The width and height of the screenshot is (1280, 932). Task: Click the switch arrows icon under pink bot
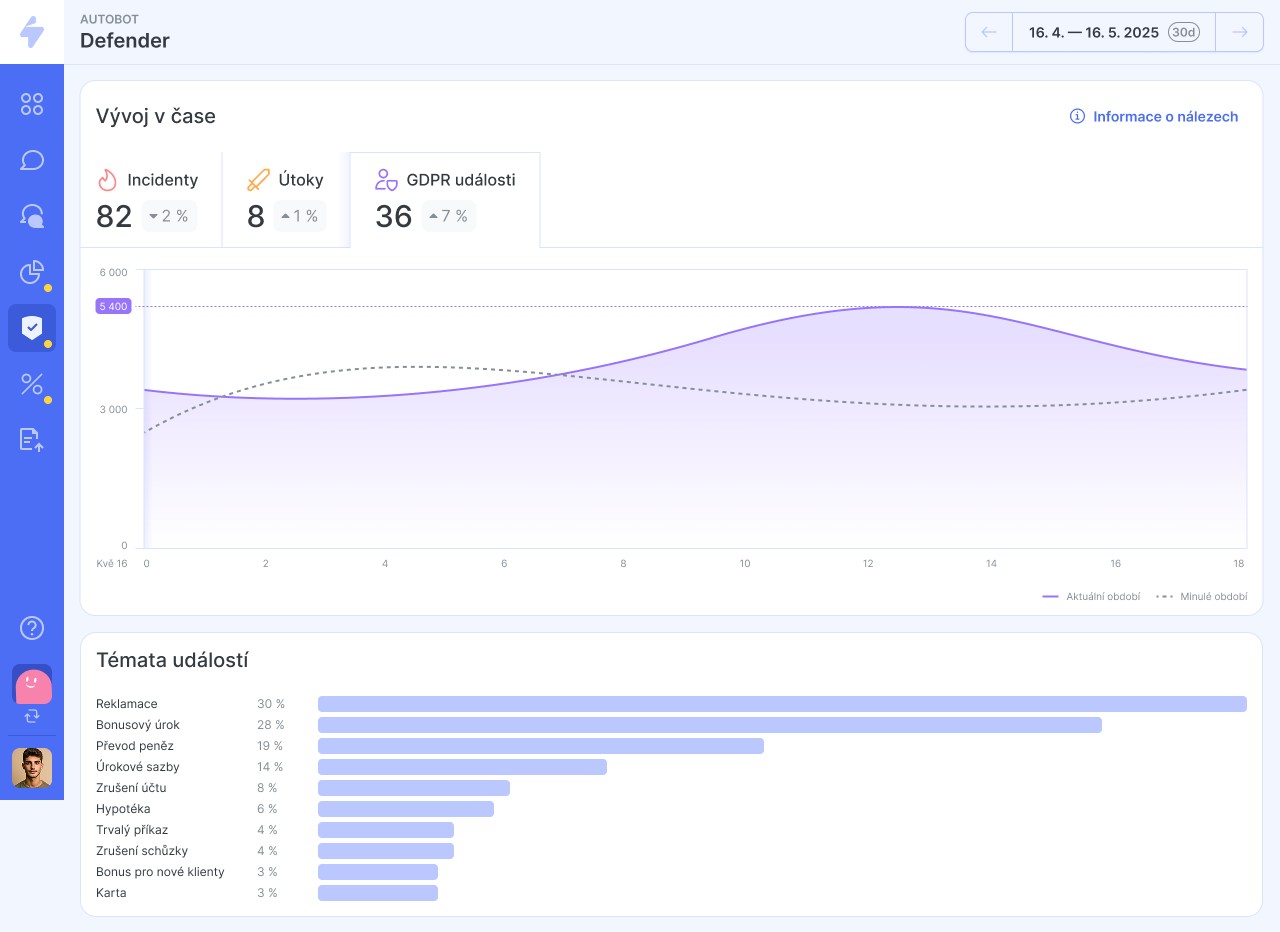(32, 716)
